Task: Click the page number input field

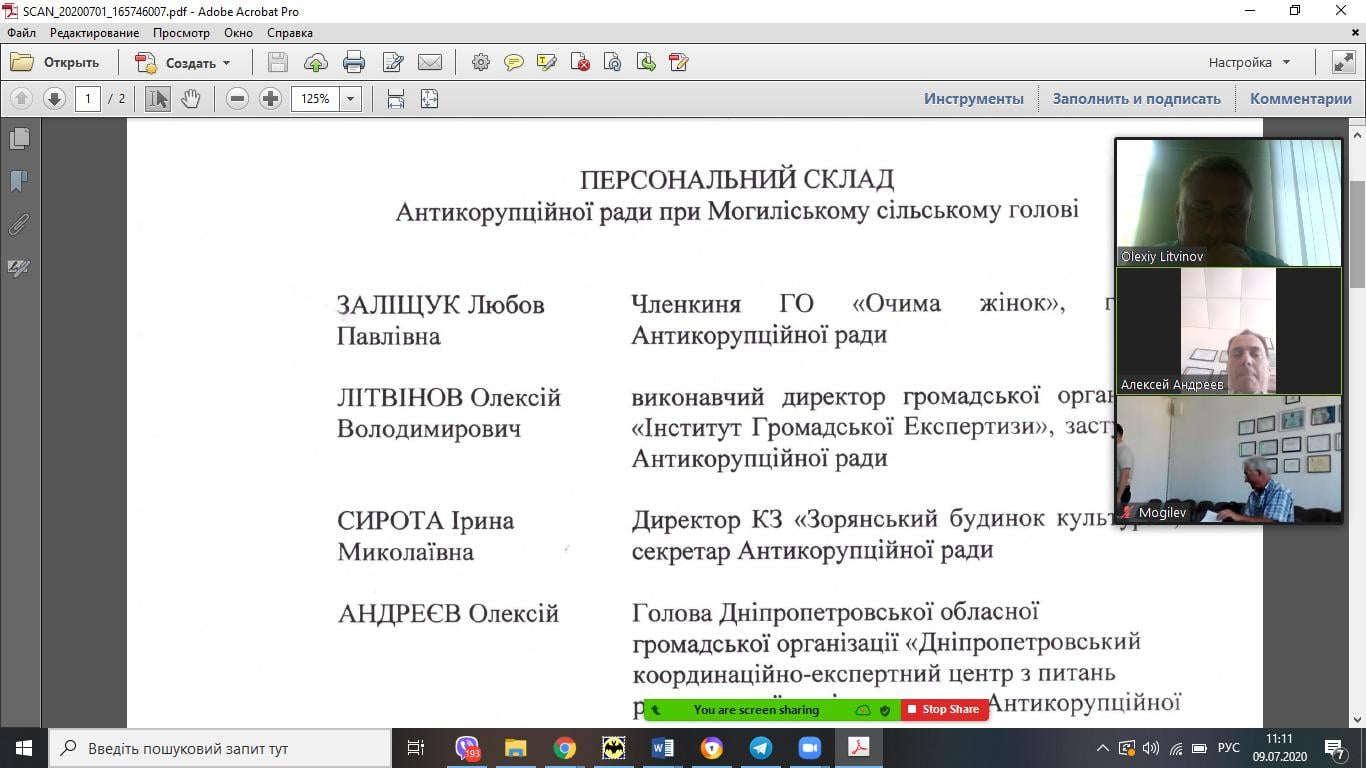Action: click(88, 99)
